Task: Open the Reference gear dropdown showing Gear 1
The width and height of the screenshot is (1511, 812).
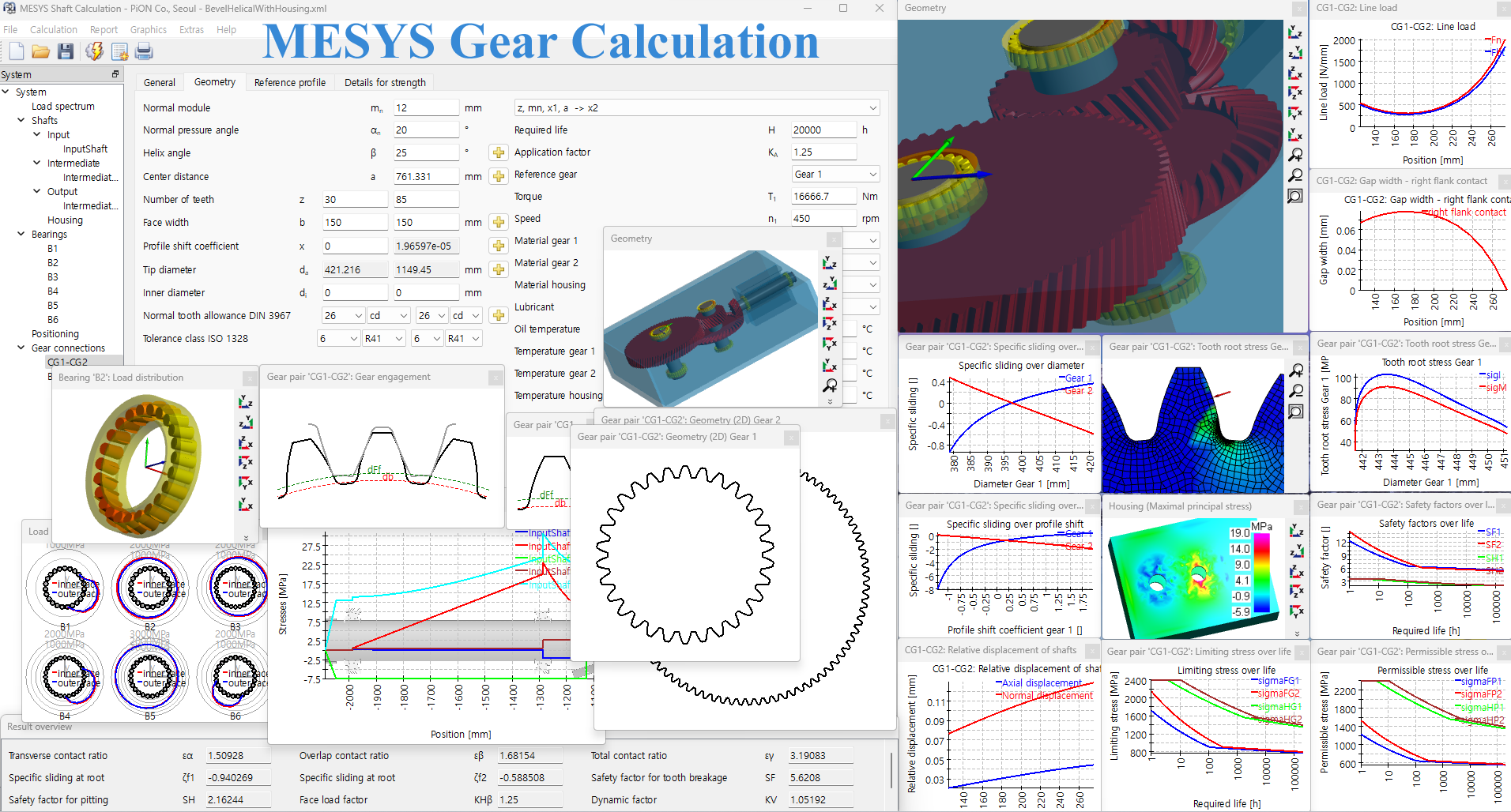Action: pos(835,175)
